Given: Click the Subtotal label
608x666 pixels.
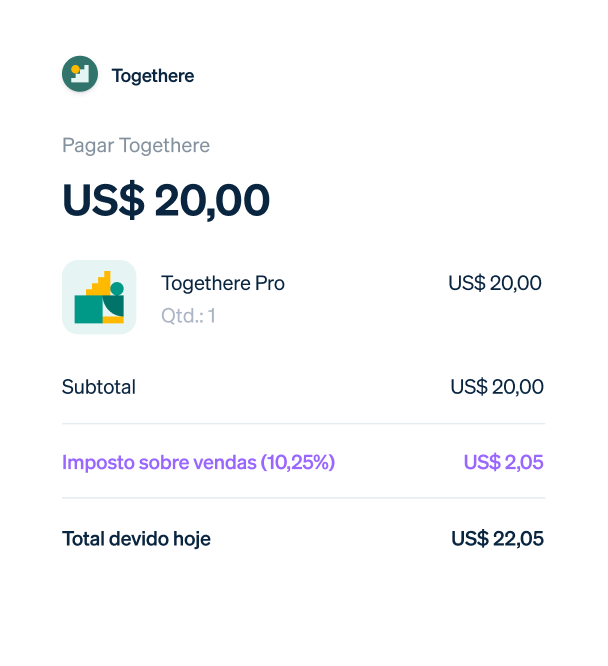Looking at the screenshot, I should pos(99,387).
